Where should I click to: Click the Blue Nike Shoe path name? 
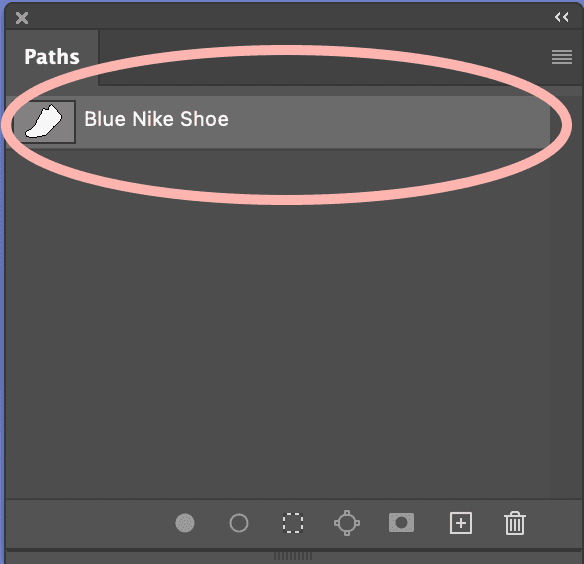tap(156, 119)
